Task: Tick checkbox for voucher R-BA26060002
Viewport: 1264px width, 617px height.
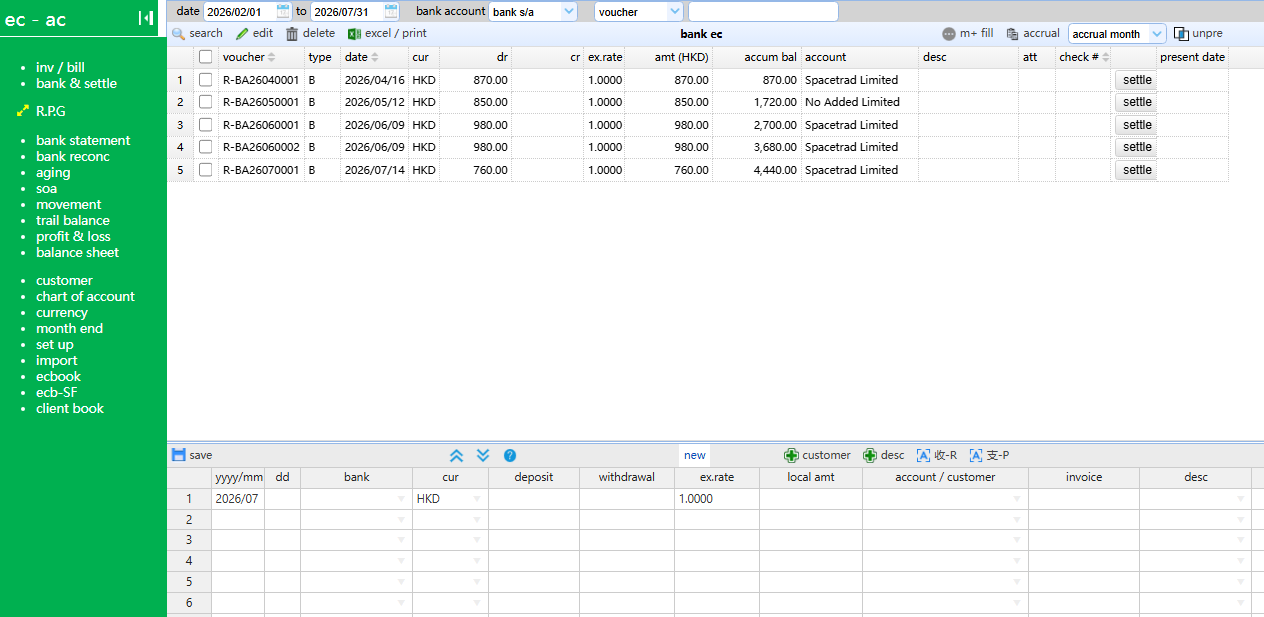Action: point(206,147)
